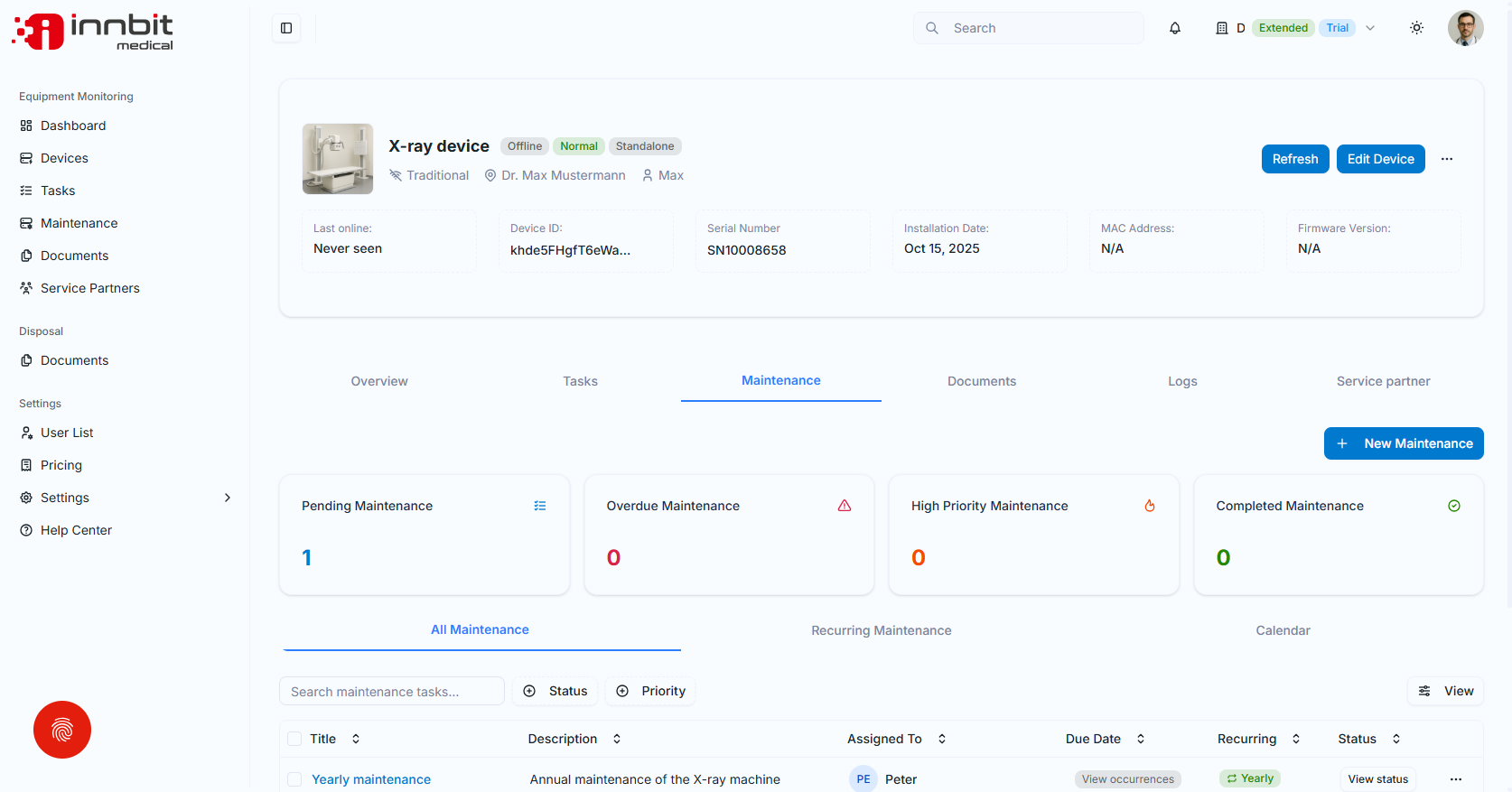The image size is (1512, 792).
Task: Open the device more options ellipsis
Action: pyautogui.click(x=1447, y=159)
